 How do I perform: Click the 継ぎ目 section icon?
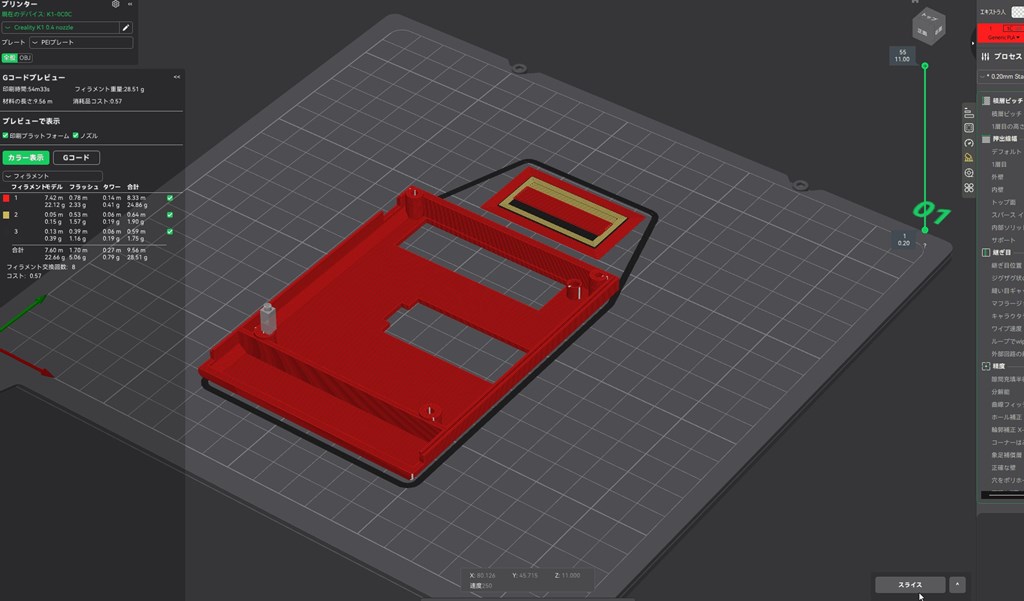pyautogui.click(x=986, y=252)
